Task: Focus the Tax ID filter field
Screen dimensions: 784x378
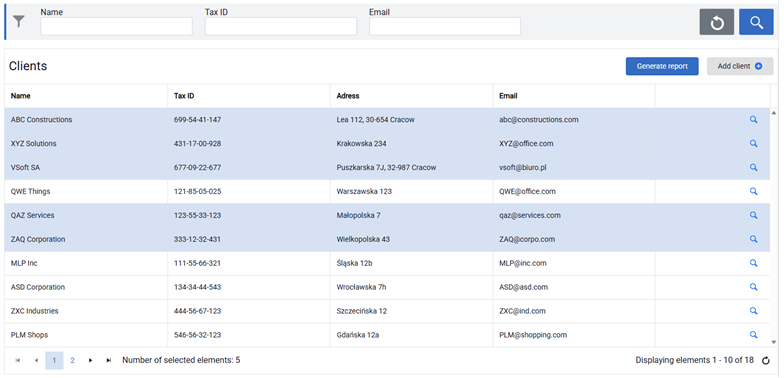Action: coord(280,26)
